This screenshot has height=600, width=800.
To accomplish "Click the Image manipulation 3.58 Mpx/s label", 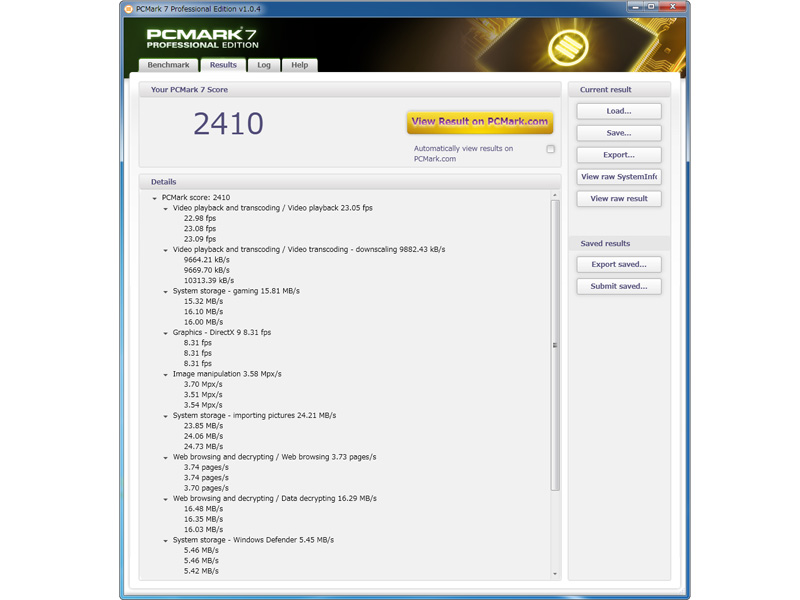I will (x=227, y=374).
